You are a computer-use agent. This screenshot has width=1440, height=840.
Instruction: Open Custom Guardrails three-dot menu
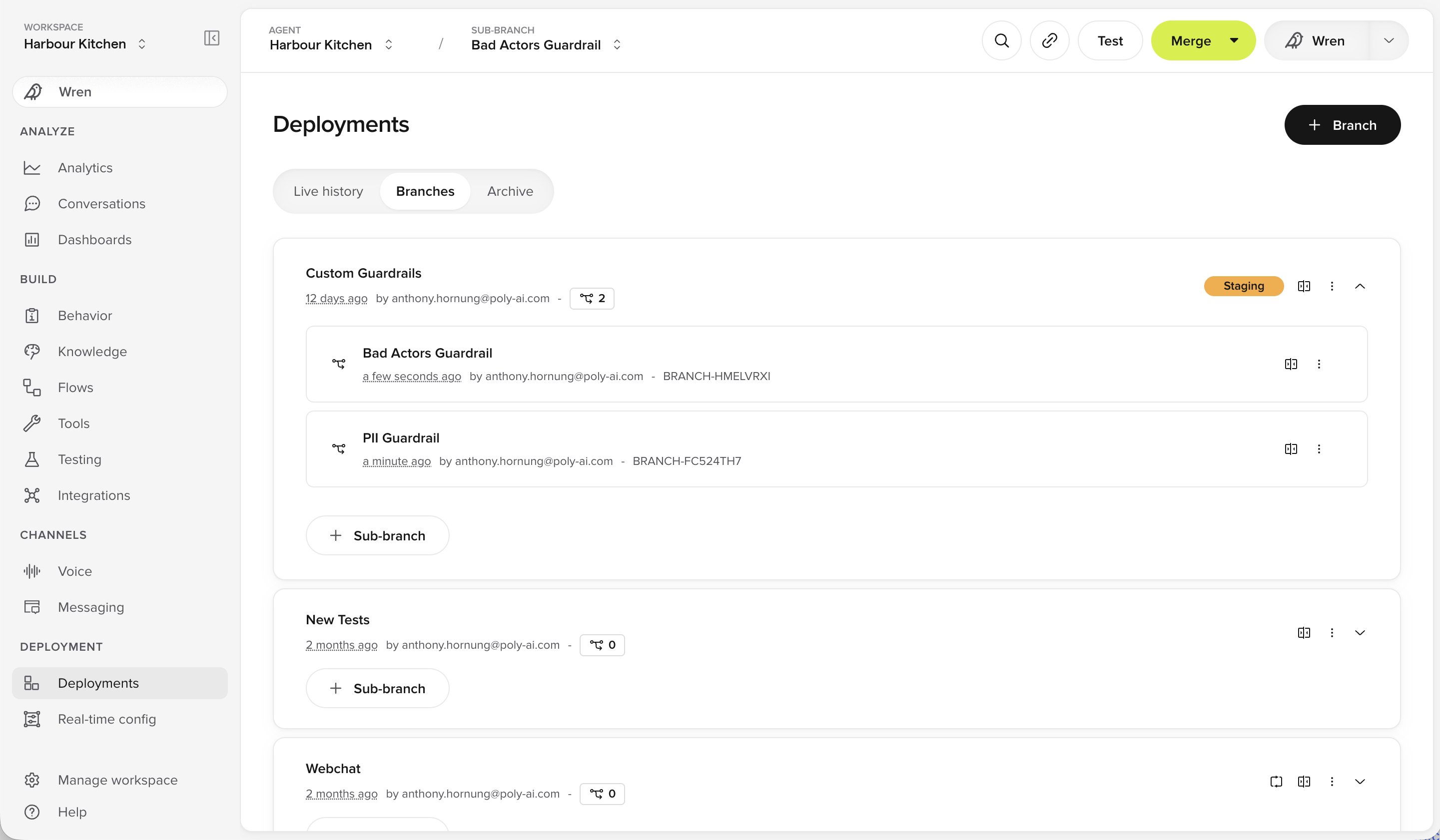(1332, 286)
